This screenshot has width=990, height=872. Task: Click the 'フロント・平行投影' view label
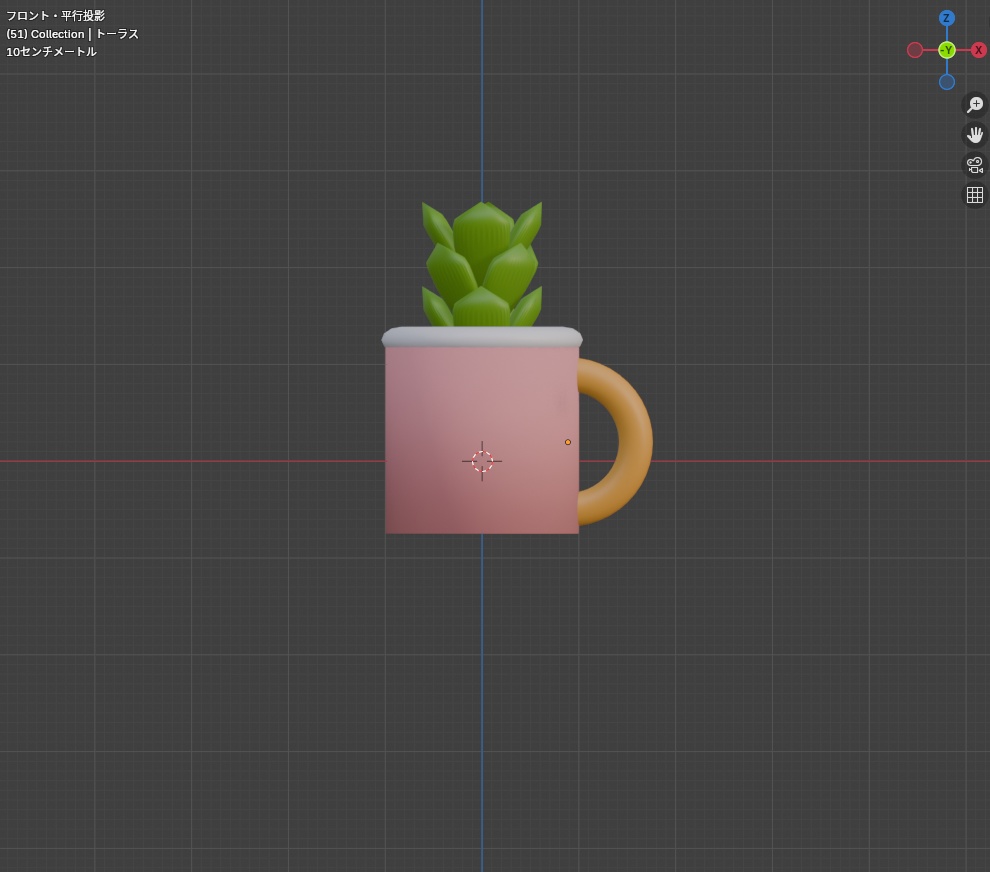[56, 16]
